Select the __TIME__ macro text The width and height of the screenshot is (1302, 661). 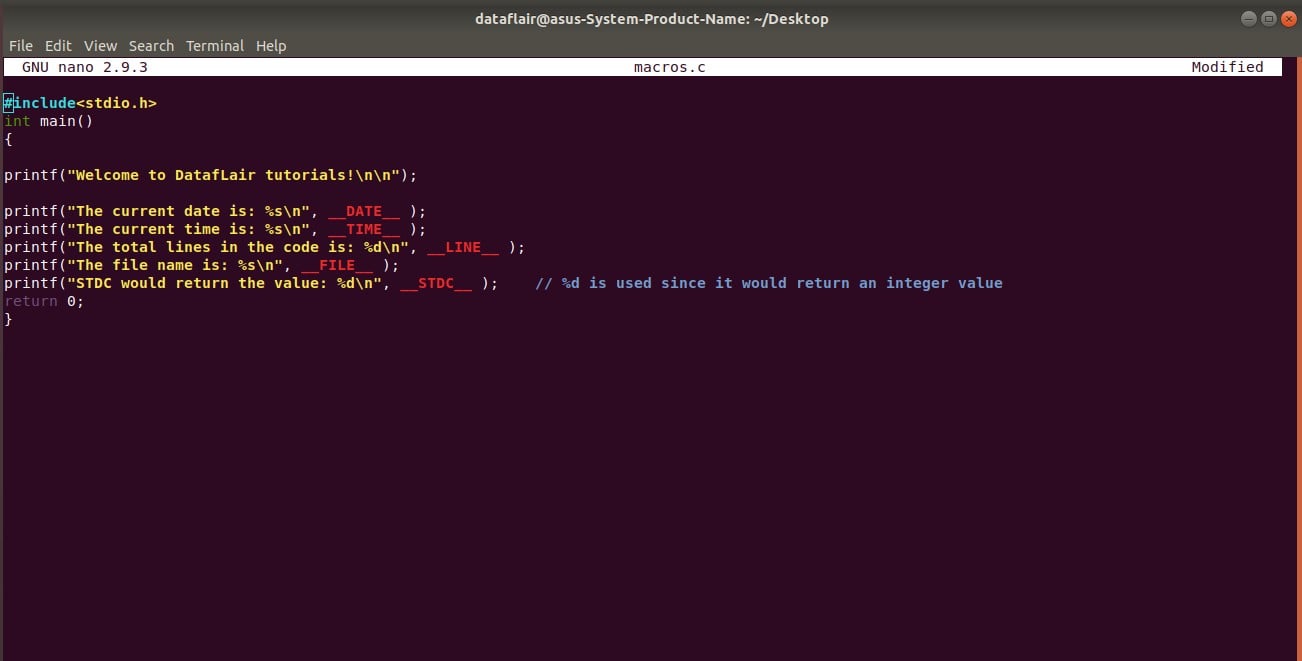point(365,229)
